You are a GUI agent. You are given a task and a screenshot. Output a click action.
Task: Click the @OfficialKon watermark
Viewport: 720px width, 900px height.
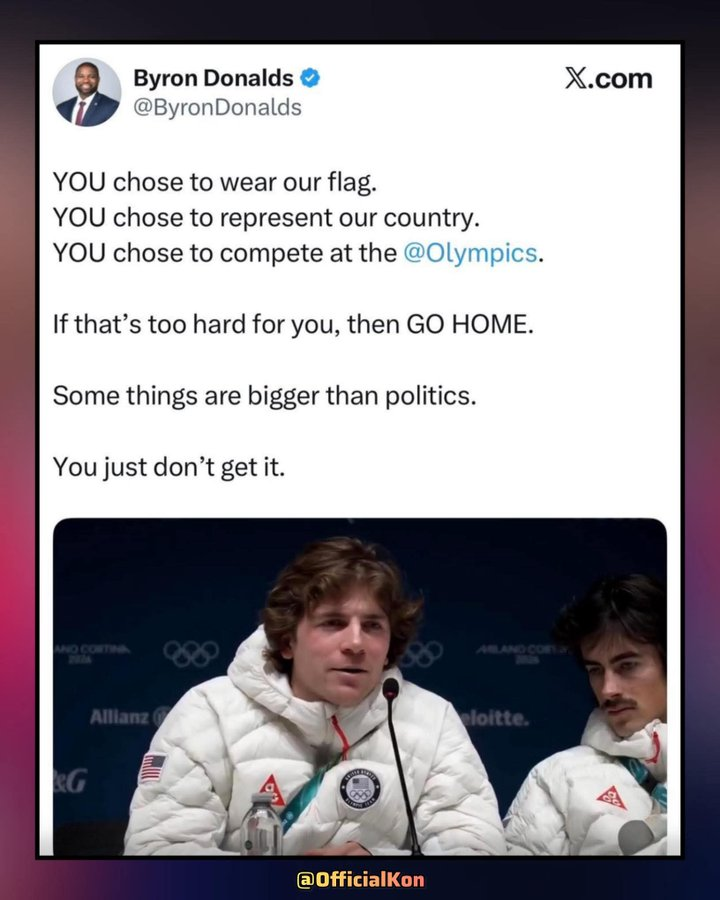click(x=361, y=879)
